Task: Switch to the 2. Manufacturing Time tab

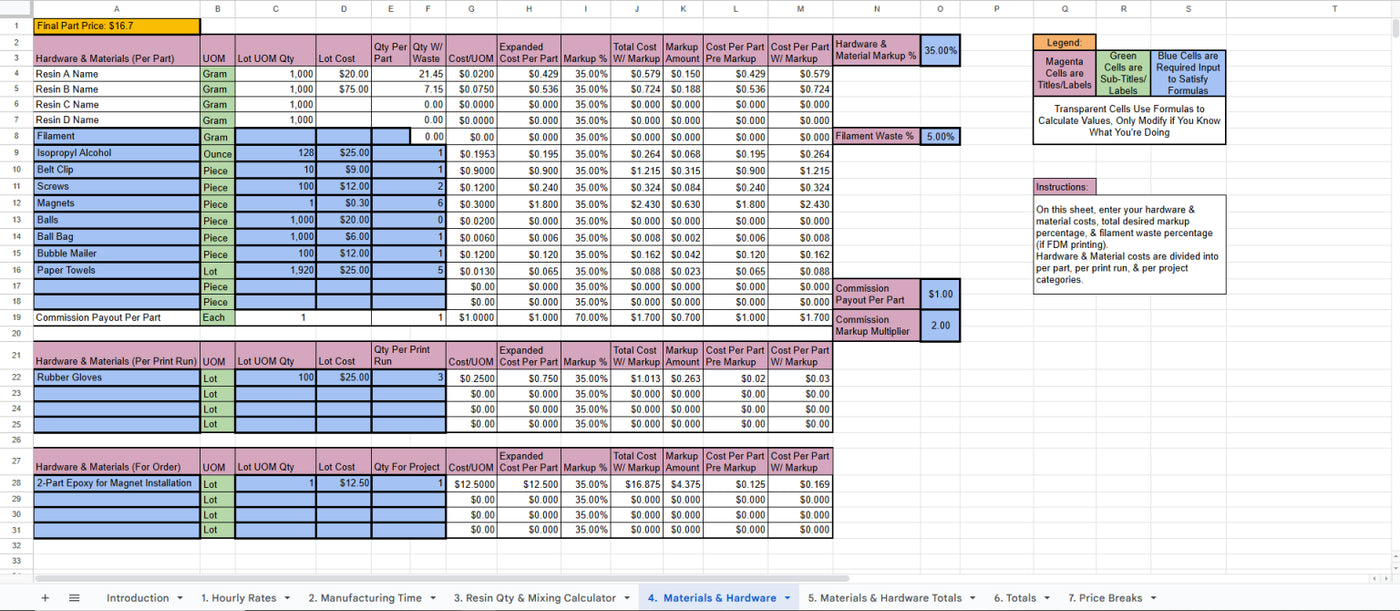Action: [364, 598]
